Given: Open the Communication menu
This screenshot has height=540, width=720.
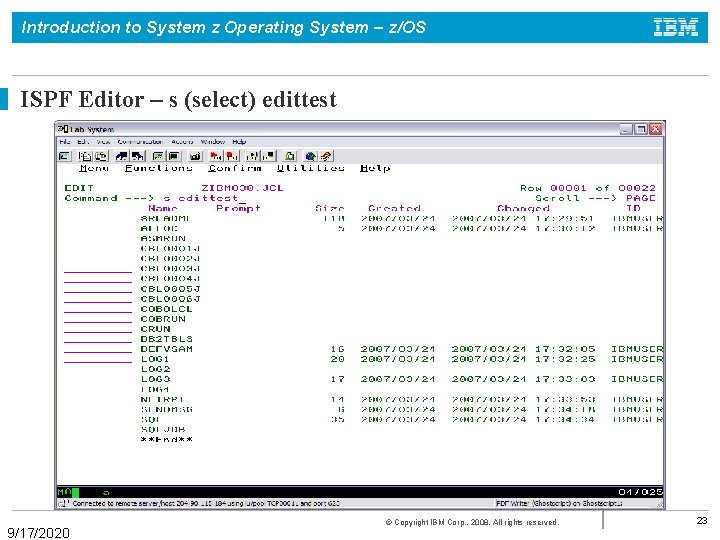Looking at the screenshot, I should (140, 142).
